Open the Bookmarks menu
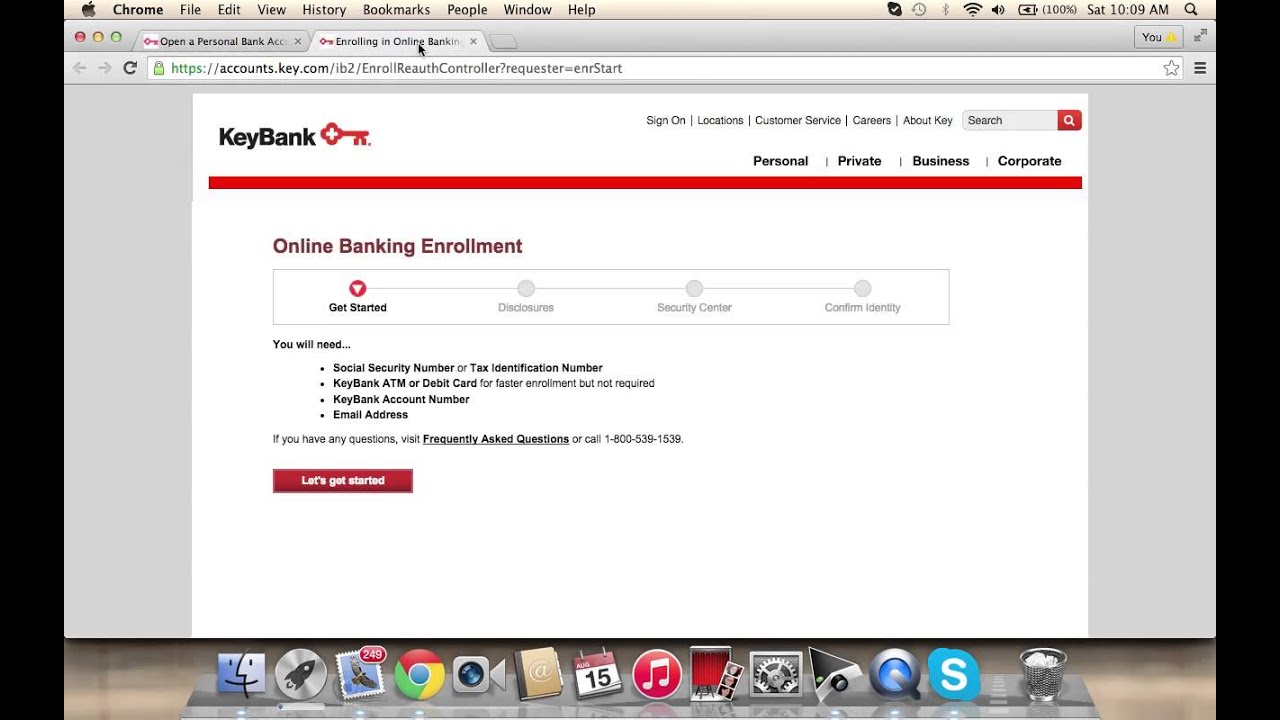The width and height of the screenshot is (1280, 720). (396, 9)
